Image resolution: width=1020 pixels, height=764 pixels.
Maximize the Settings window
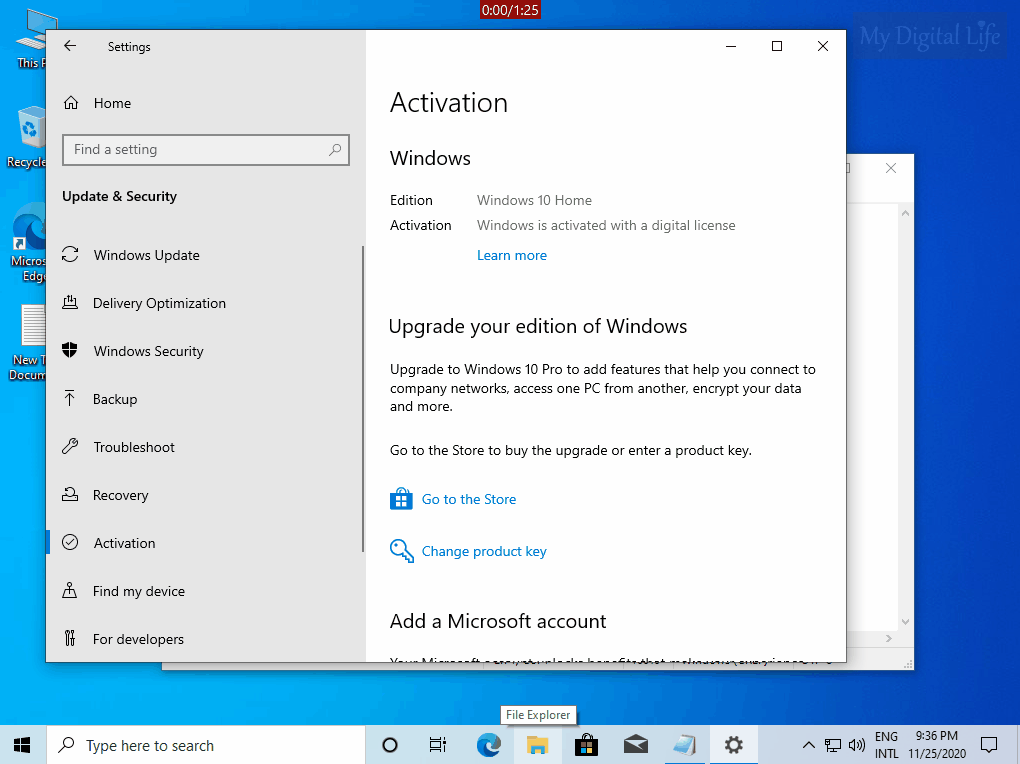(x=777, y=46)
